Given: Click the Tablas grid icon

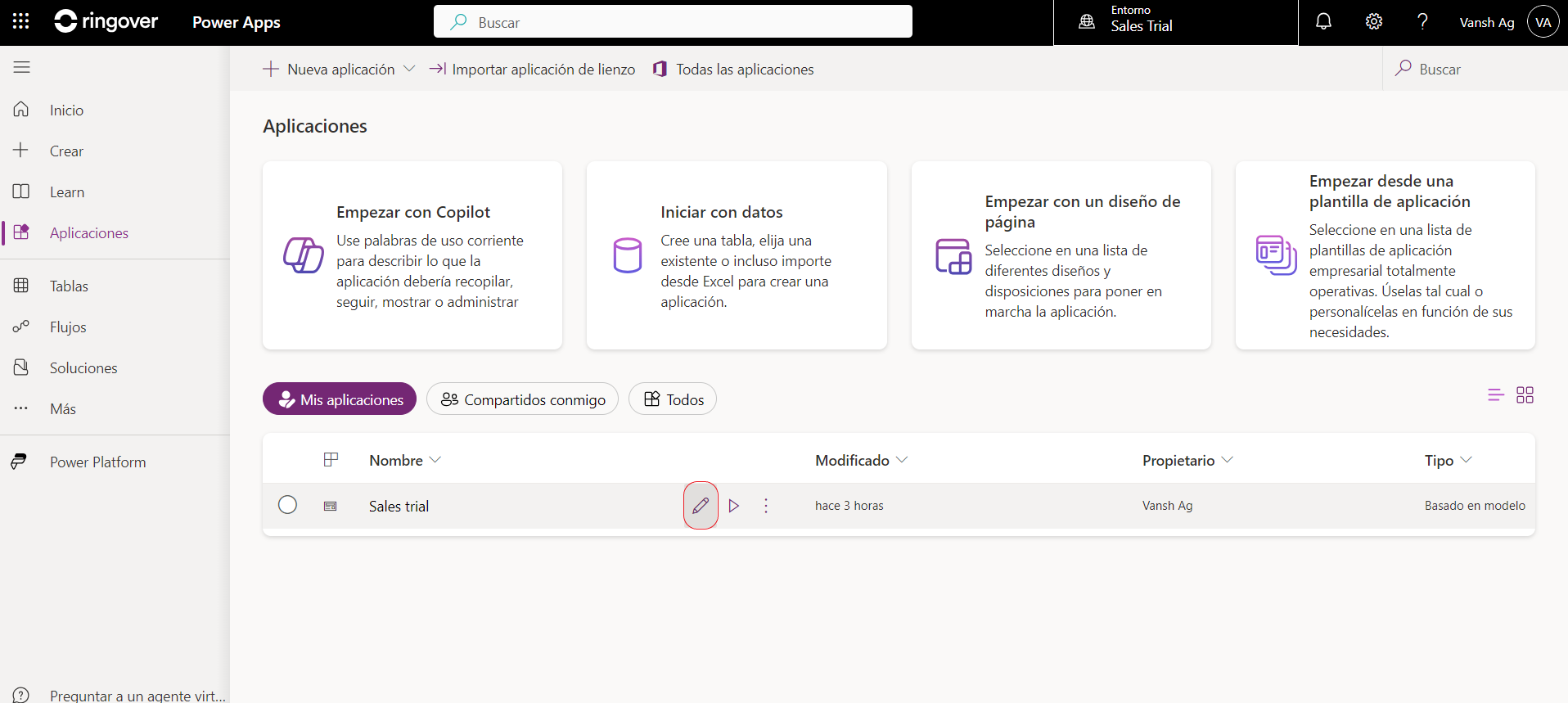Looking at the screenshot, I should (x=21, y=286).
